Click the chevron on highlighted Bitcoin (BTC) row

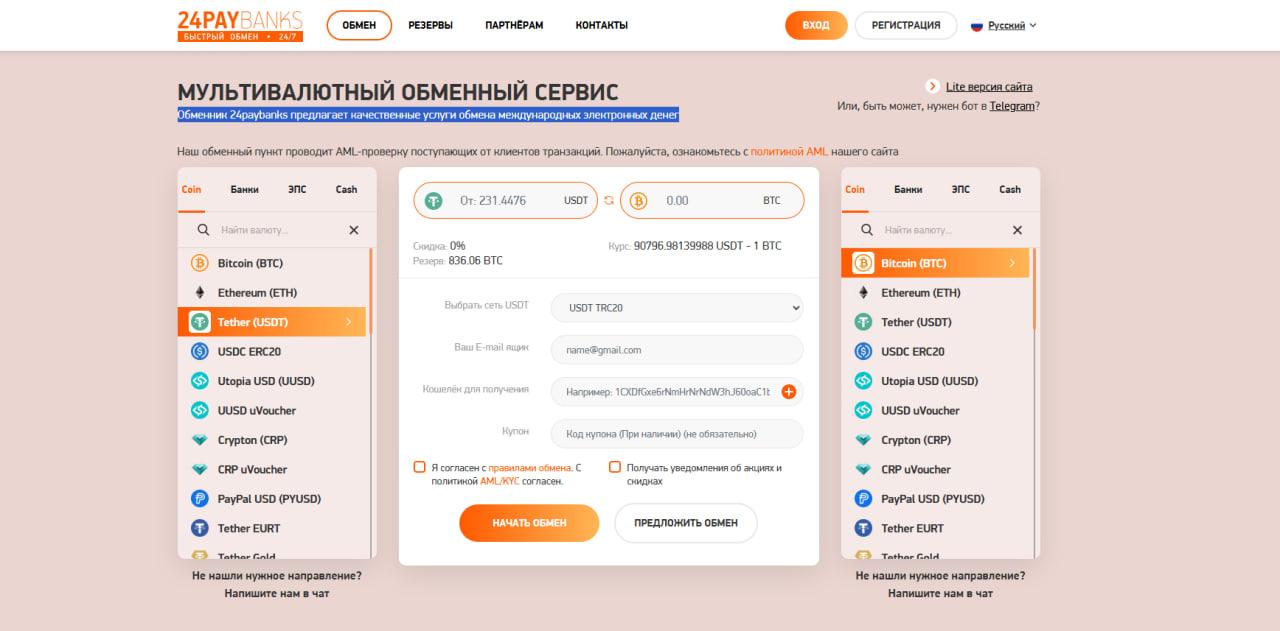click(x=1012, y=263)
